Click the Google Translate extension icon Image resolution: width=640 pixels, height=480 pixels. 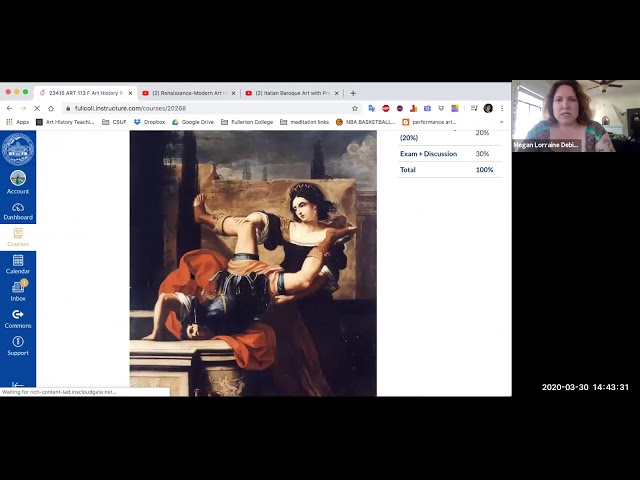(x=371, y=108)
